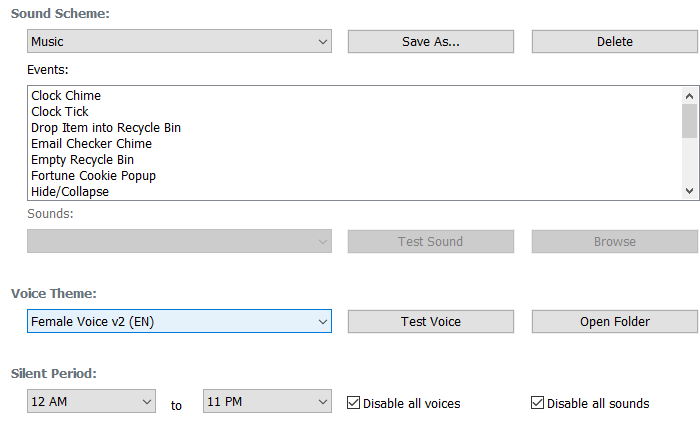Viewport: 700px width, 425px height.
Task: Open the silent period end time dropdown
Action: tap(267, 401)
